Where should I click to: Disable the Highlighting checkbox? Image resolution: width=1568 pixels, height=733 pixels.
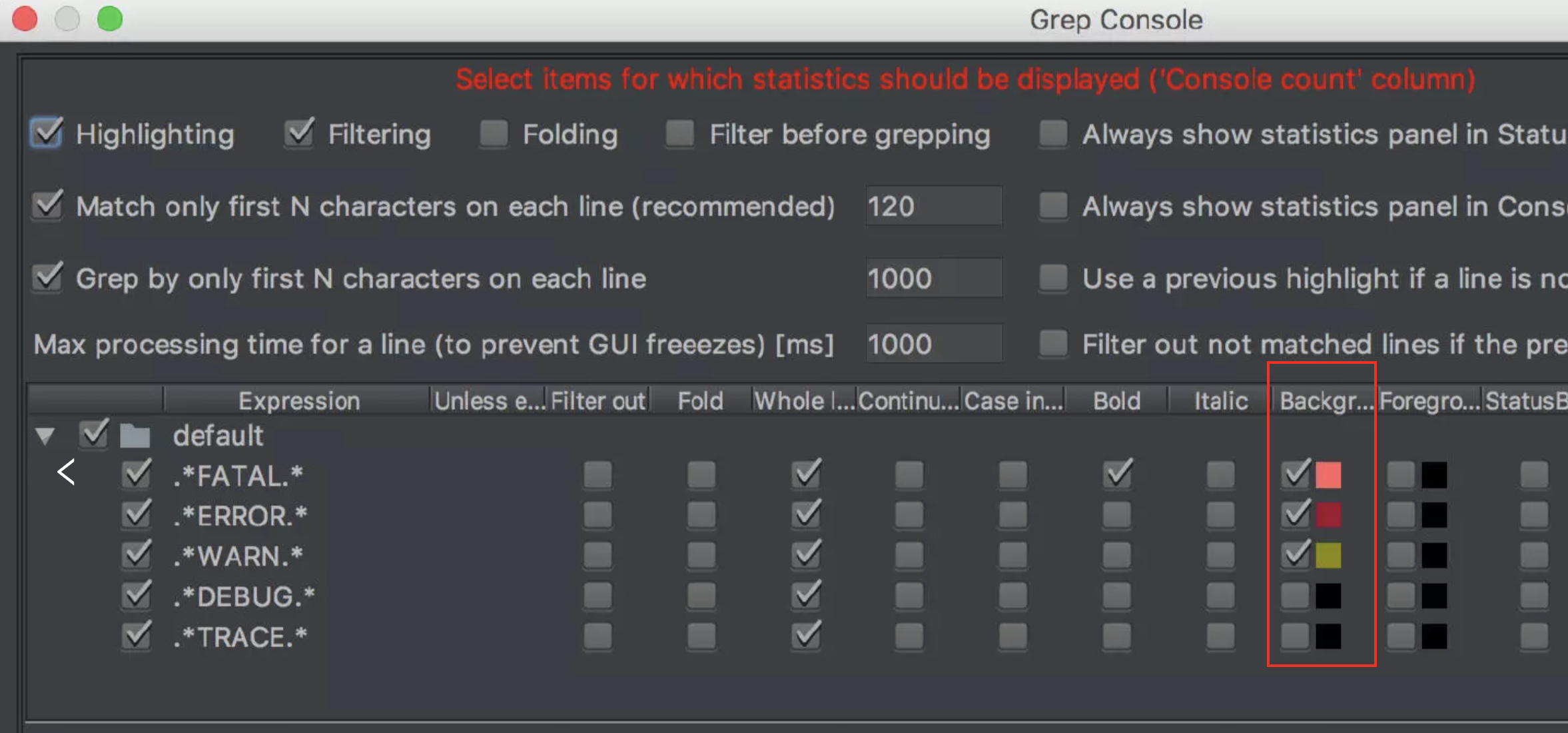tap(47, 133)
